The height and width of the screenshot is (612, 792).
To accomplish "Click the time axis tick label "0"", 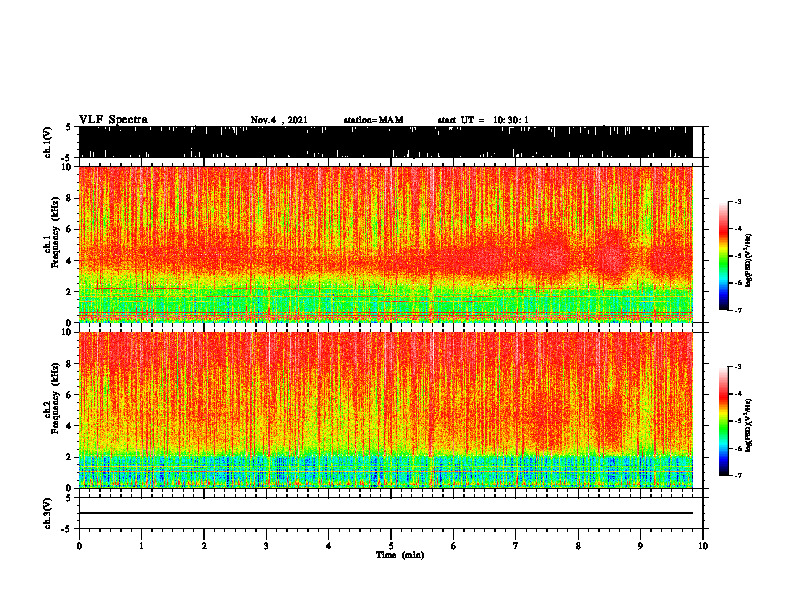I will [x=79, y=546].
